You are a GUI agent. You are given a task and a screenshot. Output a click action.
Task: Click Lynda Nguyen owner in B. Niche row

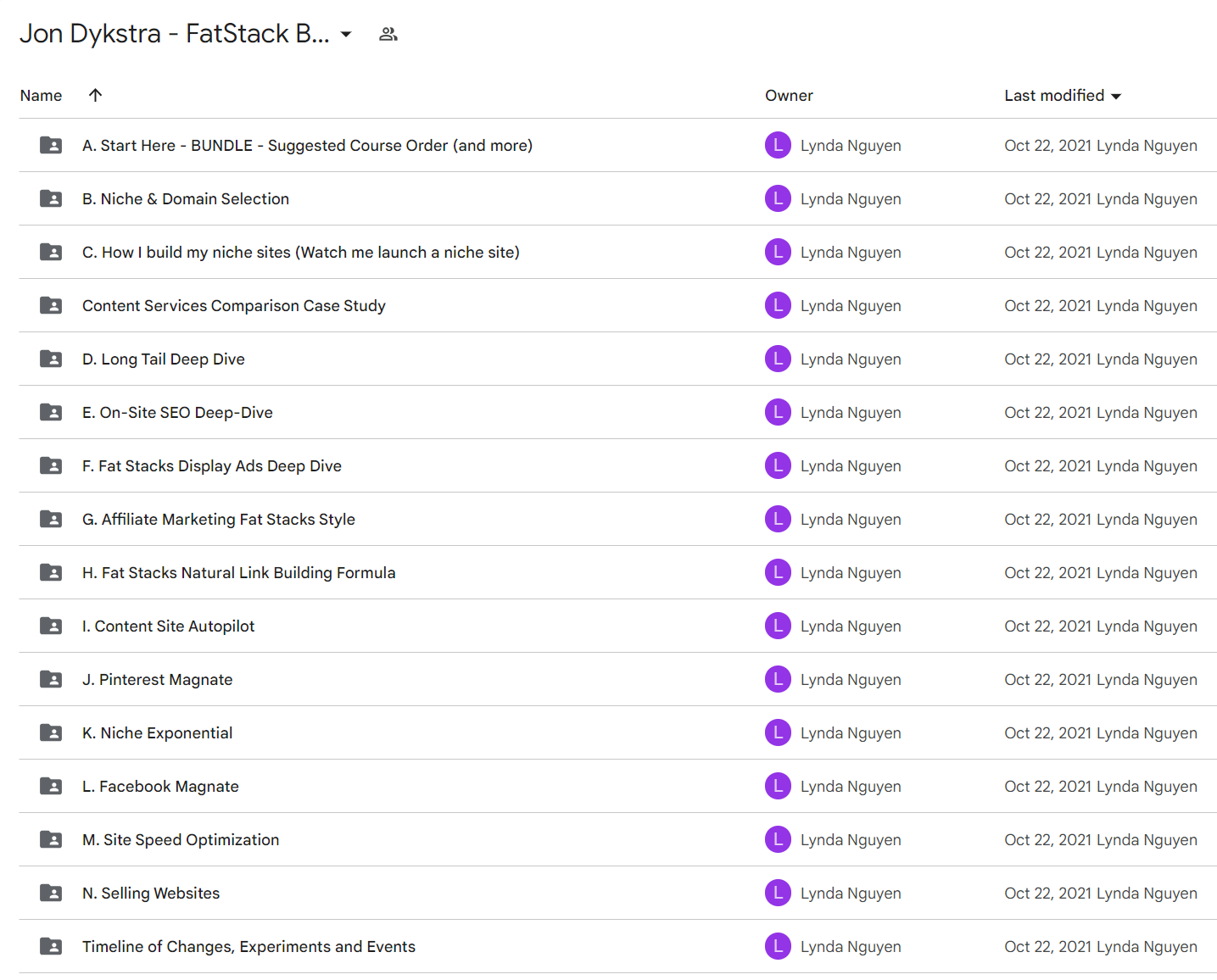851,199
